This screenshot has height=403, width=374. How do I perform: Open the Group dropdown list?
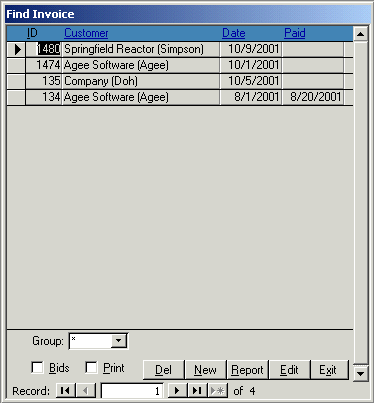coord(118,341)
